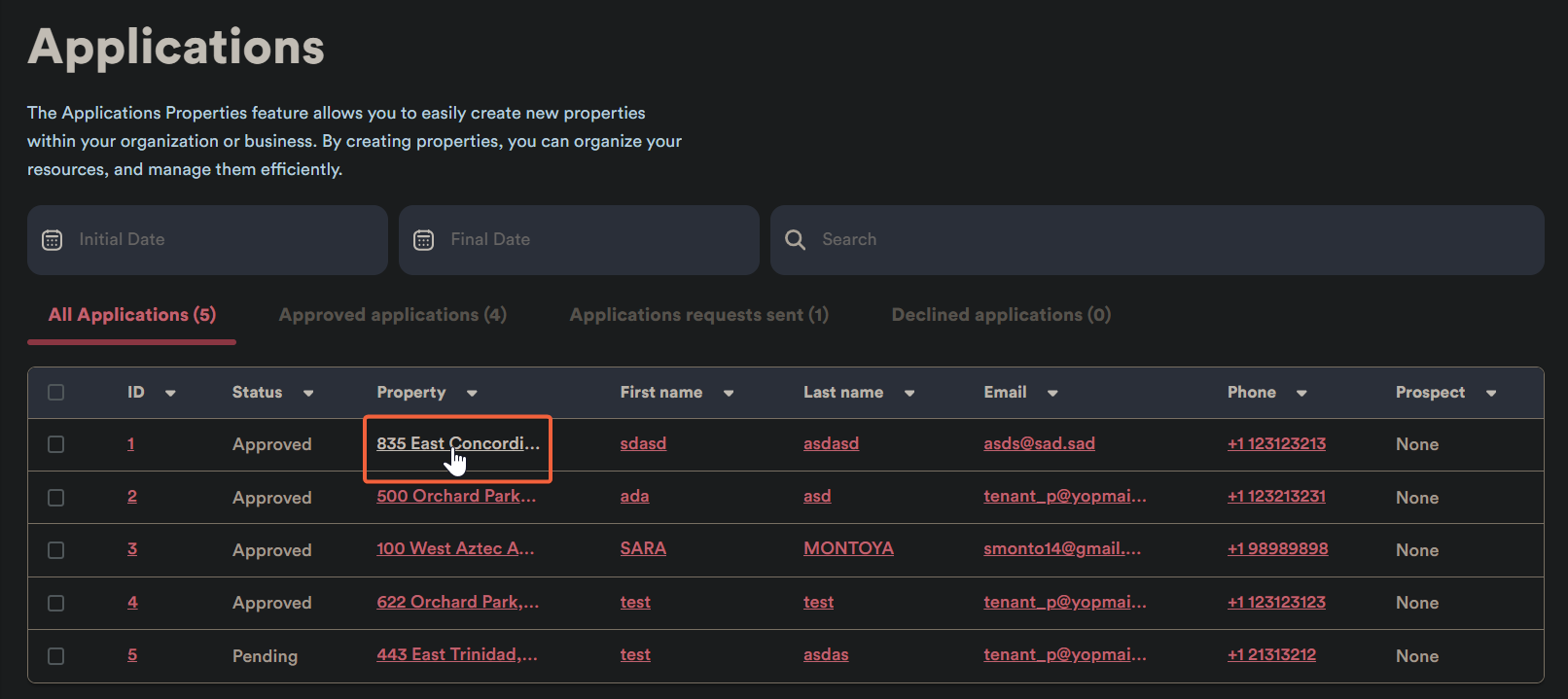
Task: Click the calendar icon in Initial Date
Action: 53,240
